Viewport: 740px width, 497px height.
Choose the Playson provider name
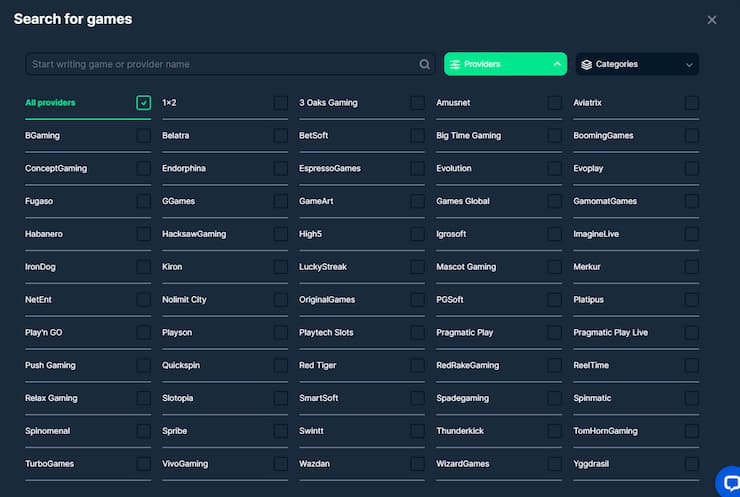177,332
